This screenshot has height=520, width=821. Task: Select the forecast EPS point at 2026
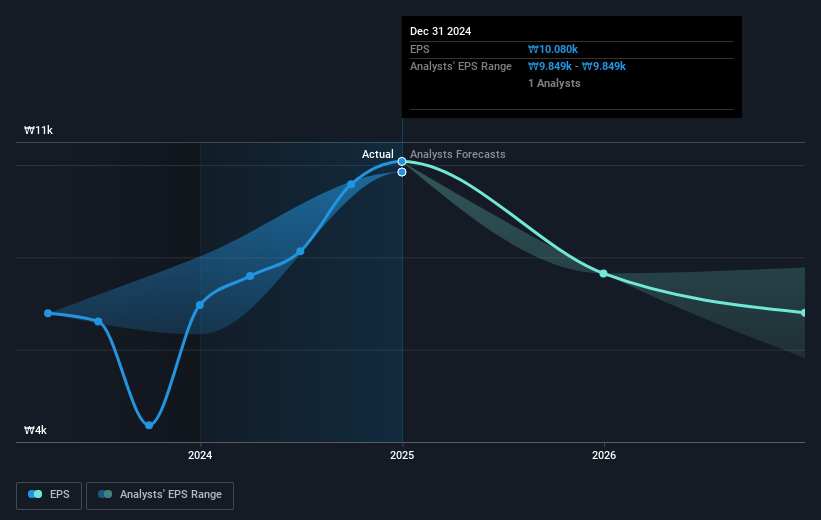(603, 273)
